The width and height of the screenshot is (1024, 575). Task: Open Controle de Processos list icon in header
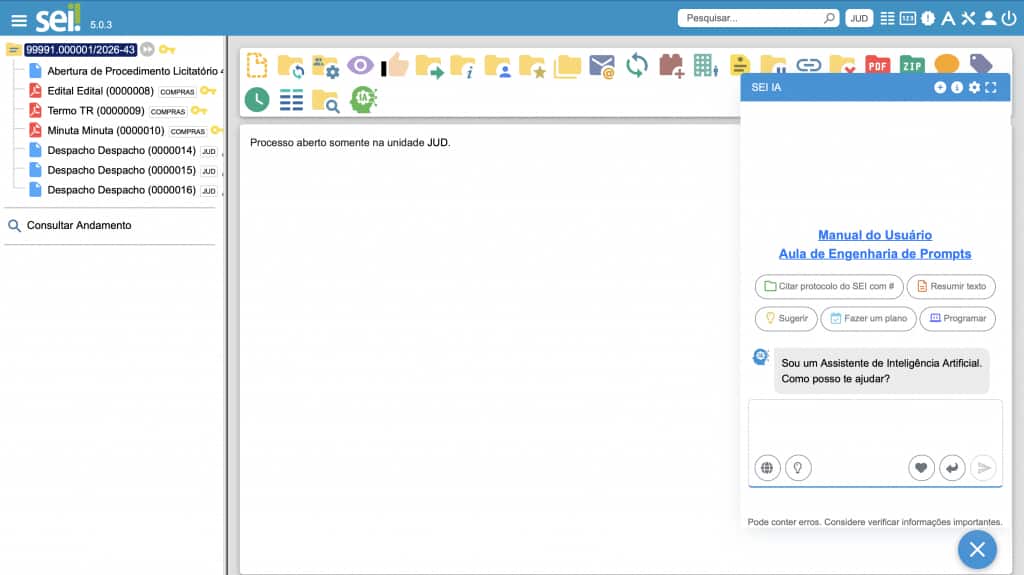[887, 18]
